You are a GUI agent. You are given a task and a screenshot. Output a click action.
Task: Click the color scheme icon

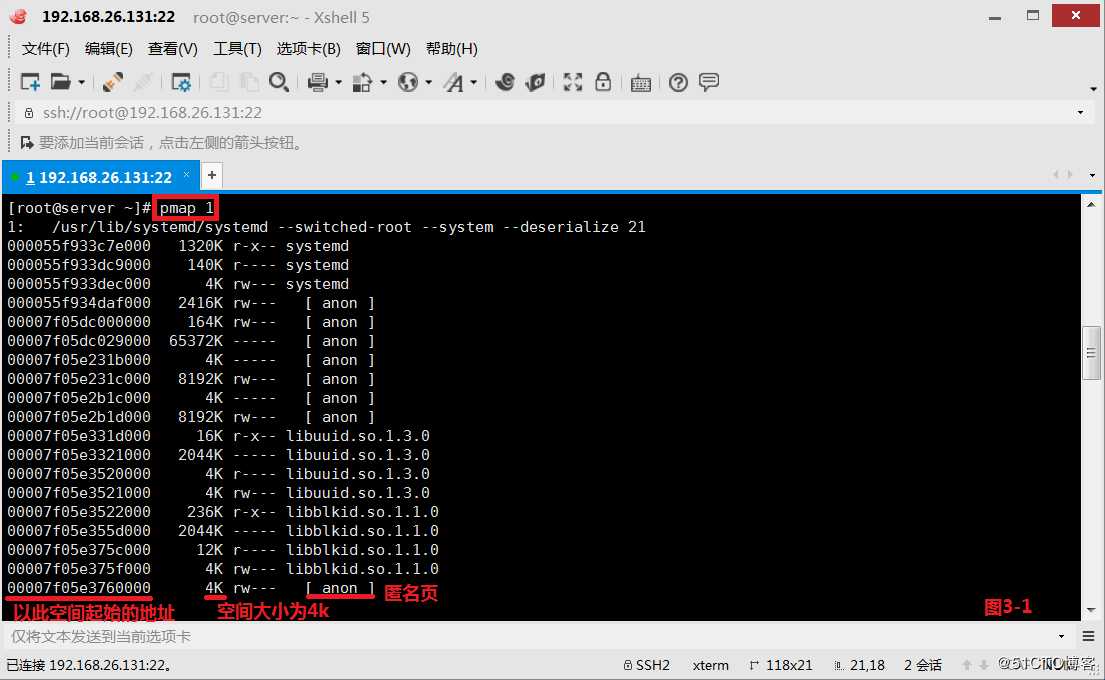click(362, 82)
